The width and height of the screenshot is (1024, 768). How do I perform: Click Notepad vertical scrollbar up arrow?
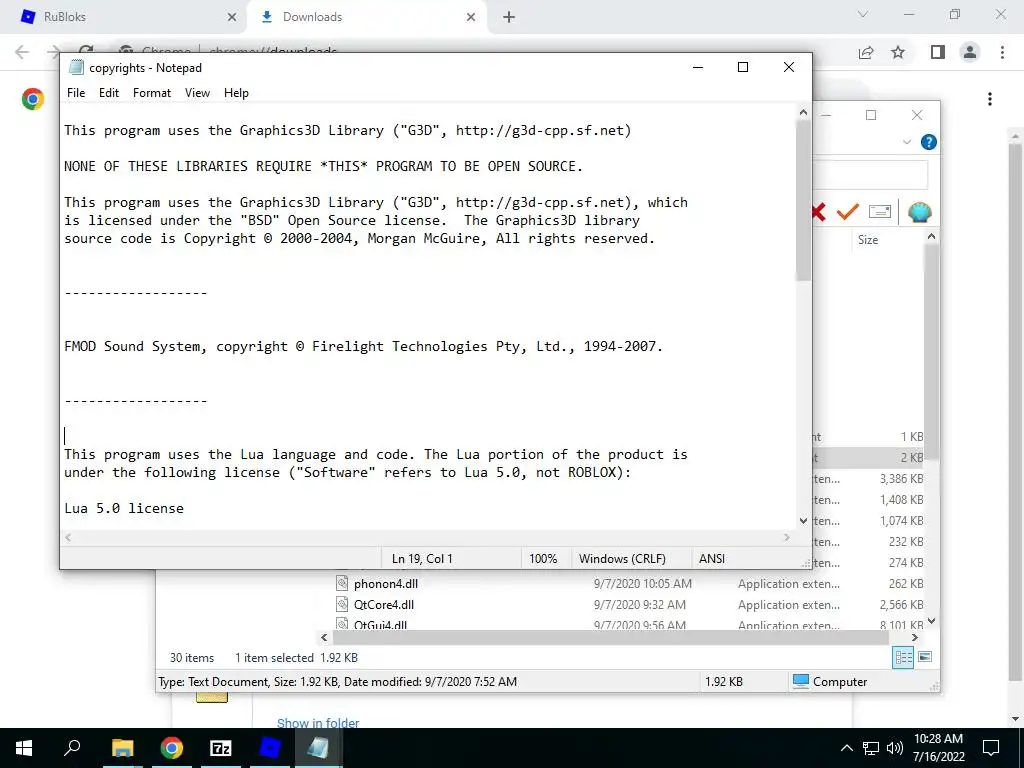tap(803, 112)
